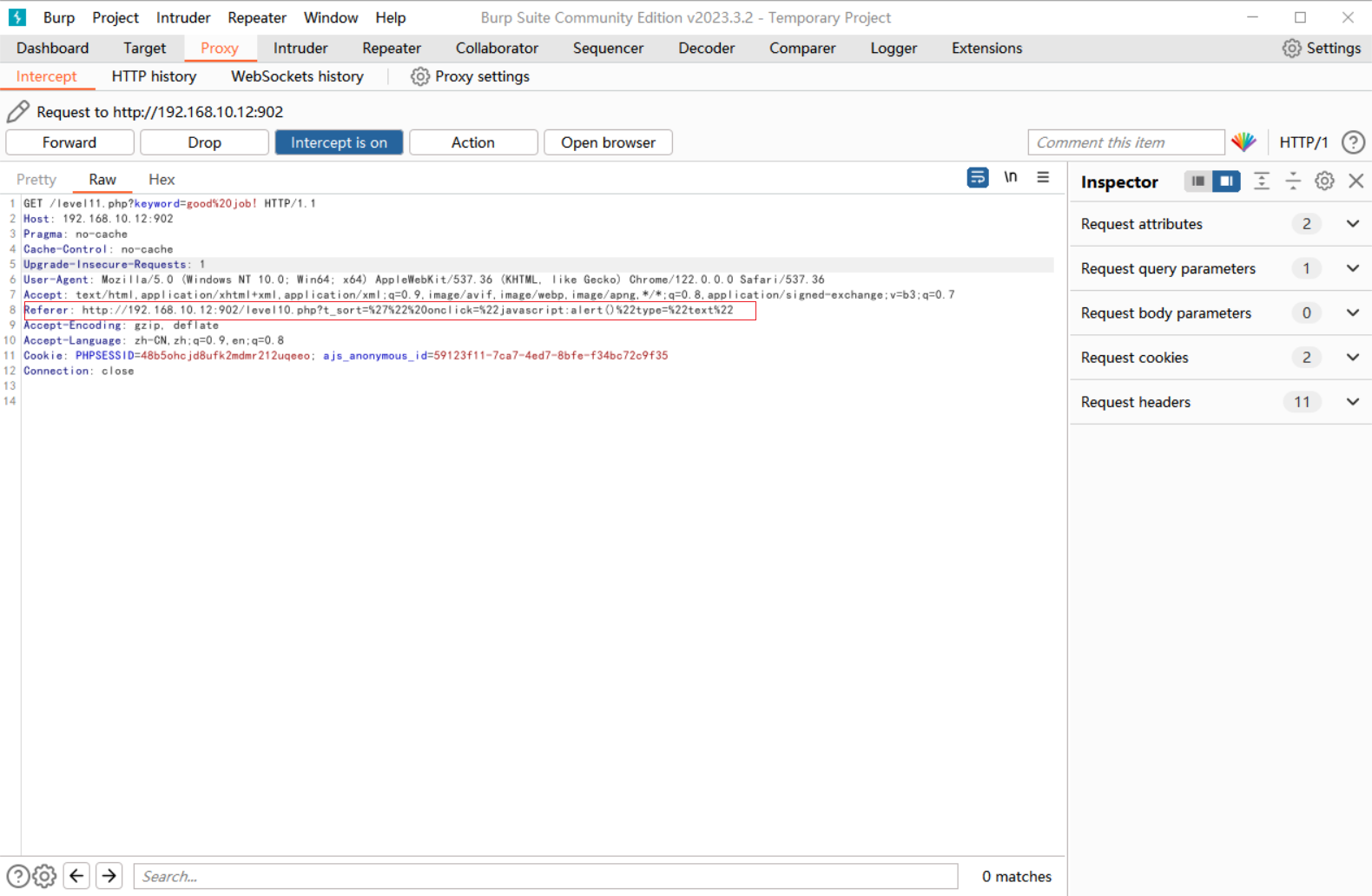Open WebSockets history sub-tab
Screen dimensions: 1372x896
click(x=297, y=76)
